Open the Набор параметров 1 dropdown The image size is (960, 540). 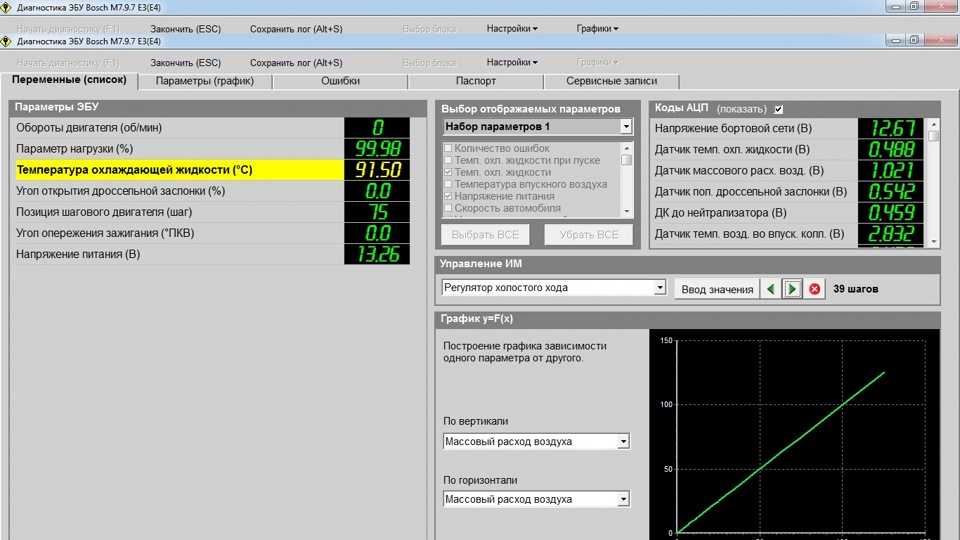coord(626,127)
